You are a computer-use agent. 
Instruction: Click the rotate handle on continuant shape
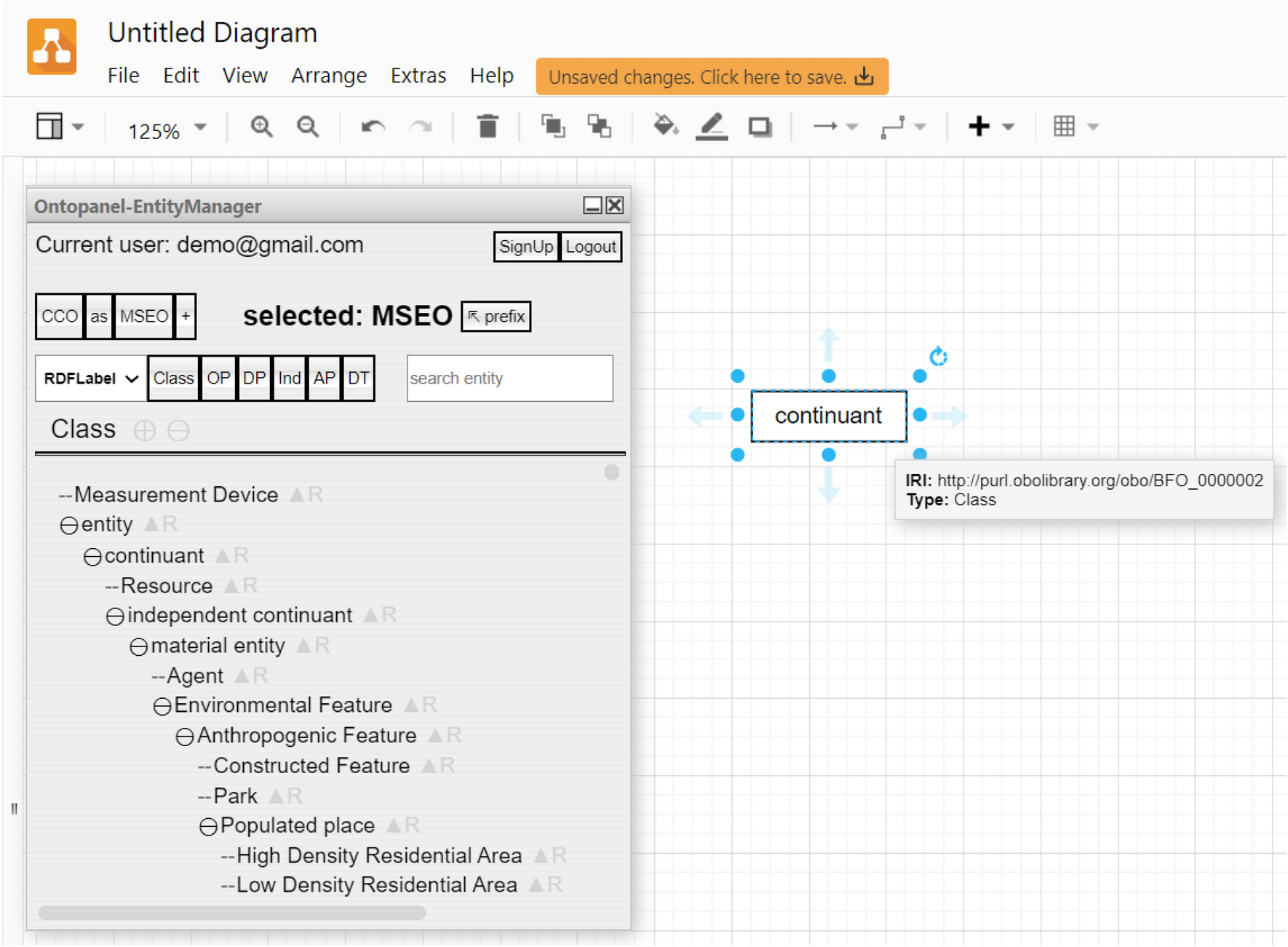tap(938, 357)
